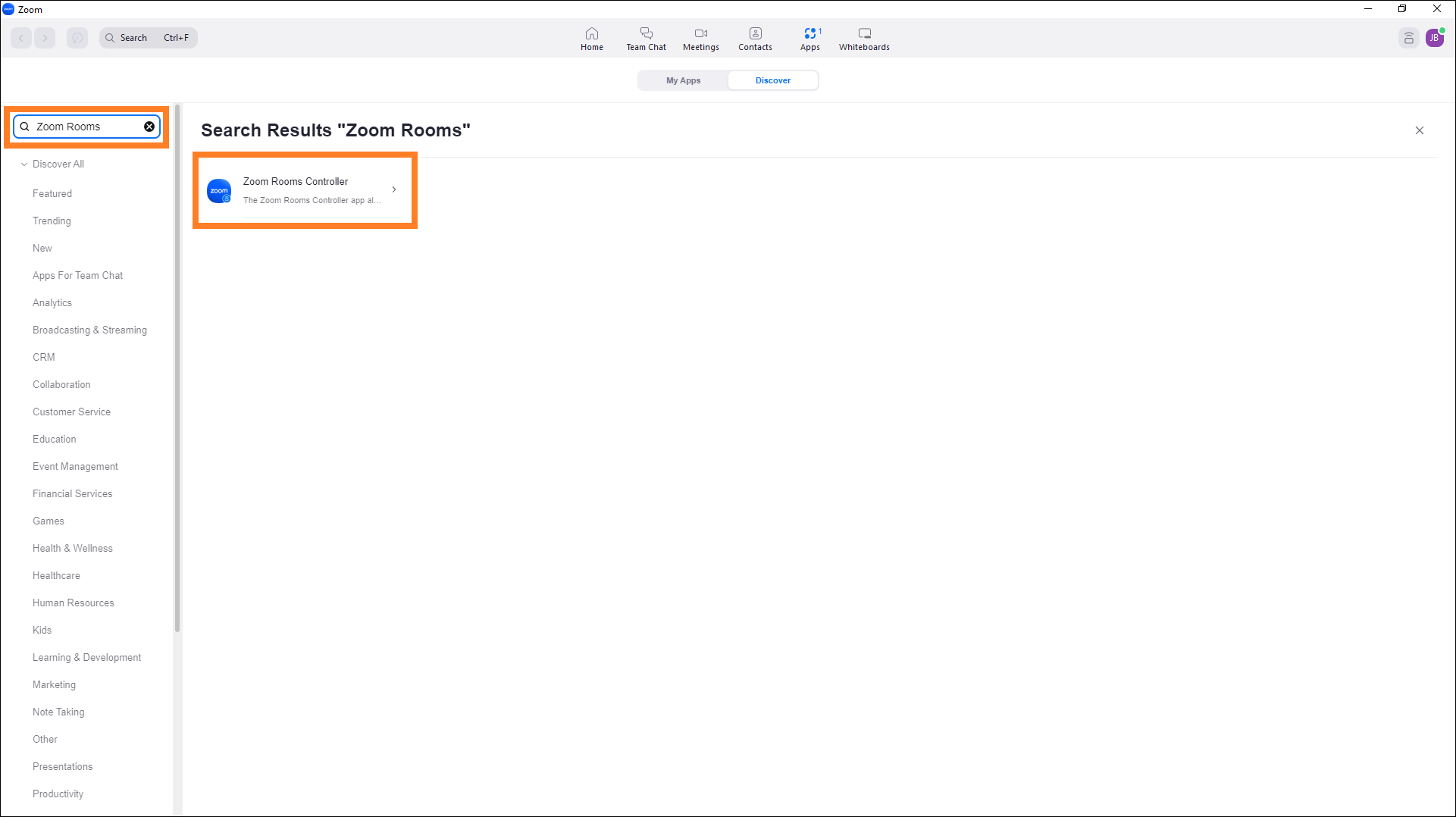Switch to the My Apps tab

click(683, 80)
